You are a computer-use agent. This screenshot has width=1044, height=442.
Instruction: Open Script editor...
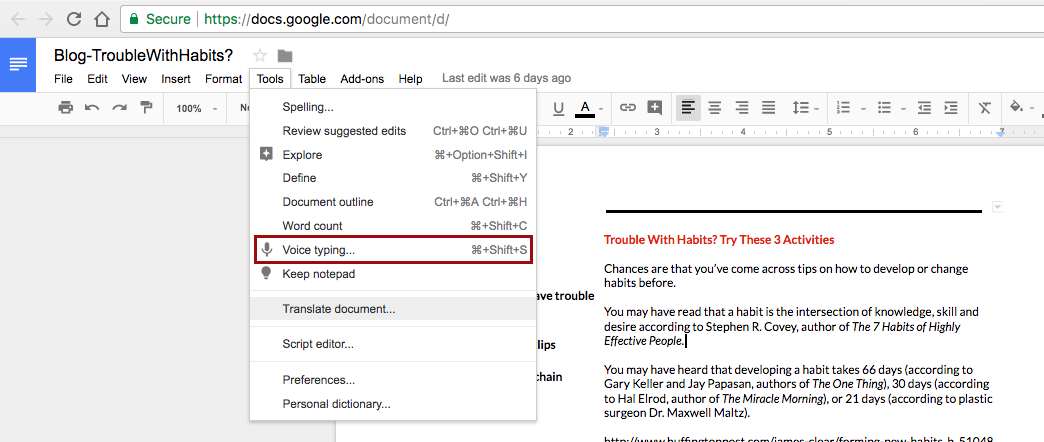click(393, 344)
